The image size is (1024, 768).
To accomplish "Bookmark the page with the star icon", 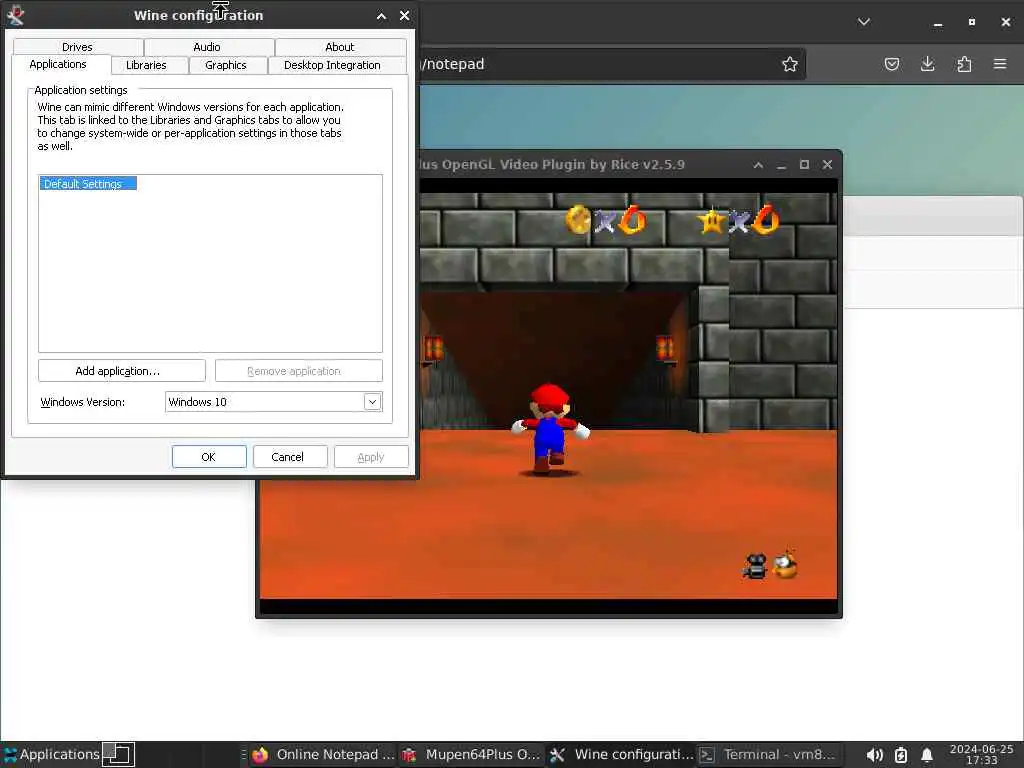I will 790,64.
